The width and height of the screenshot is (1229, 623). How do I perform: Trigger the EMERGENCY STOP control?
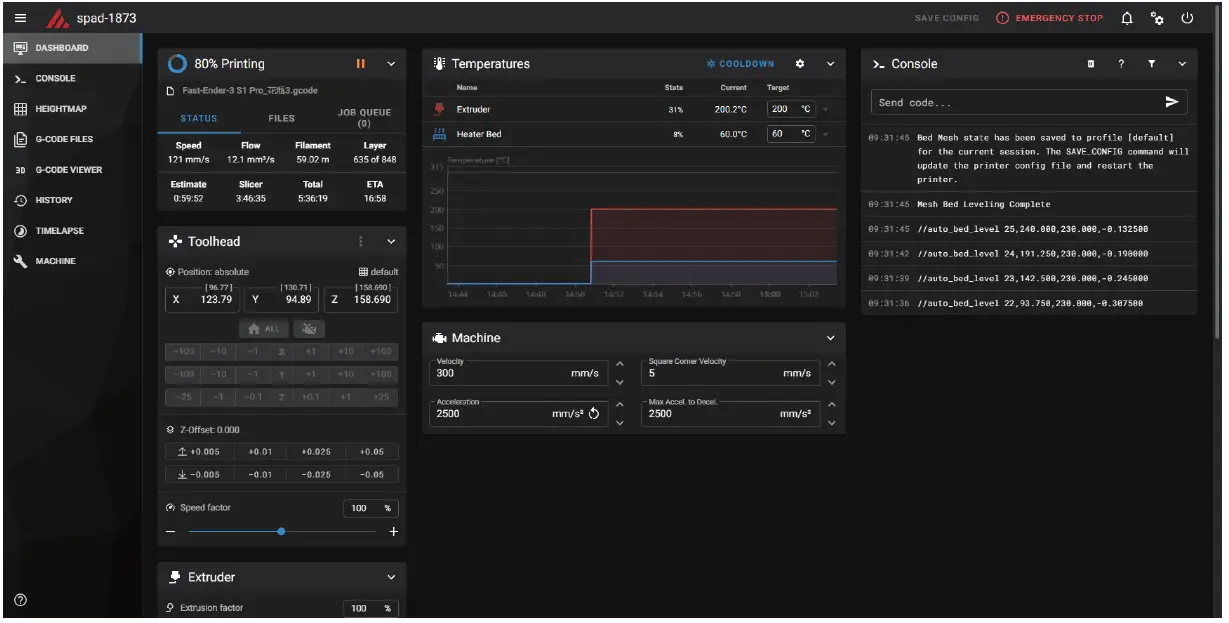tap(1054, 17)
